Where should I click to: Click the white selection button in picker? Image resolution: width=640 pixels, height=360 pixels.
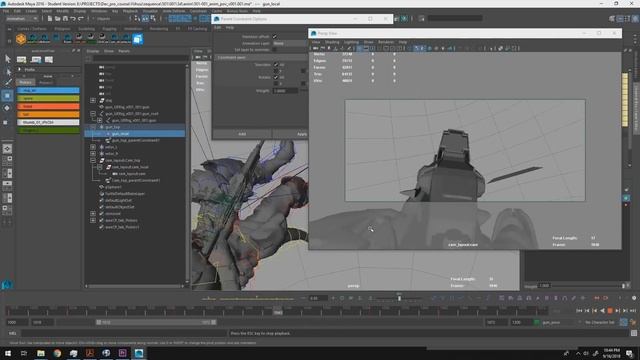tap(48, 122)
